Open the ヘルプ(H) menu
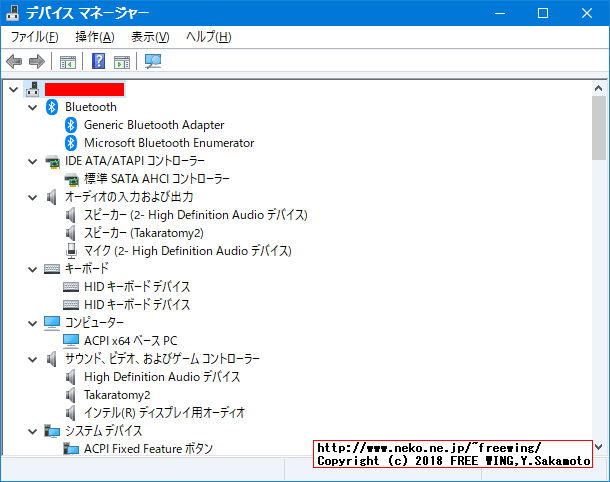This screenshot has width=610, height=482. [x=209, y=37]
